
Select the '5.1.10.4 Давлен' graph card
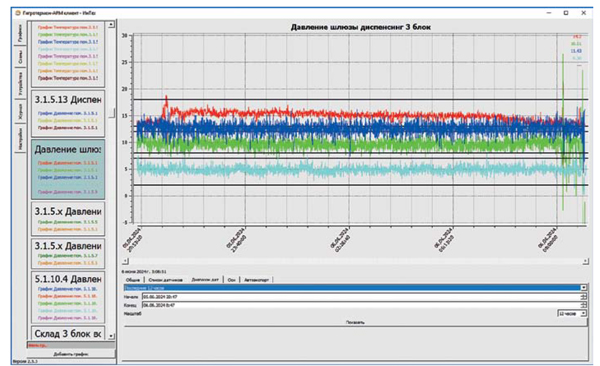(68, 297)
